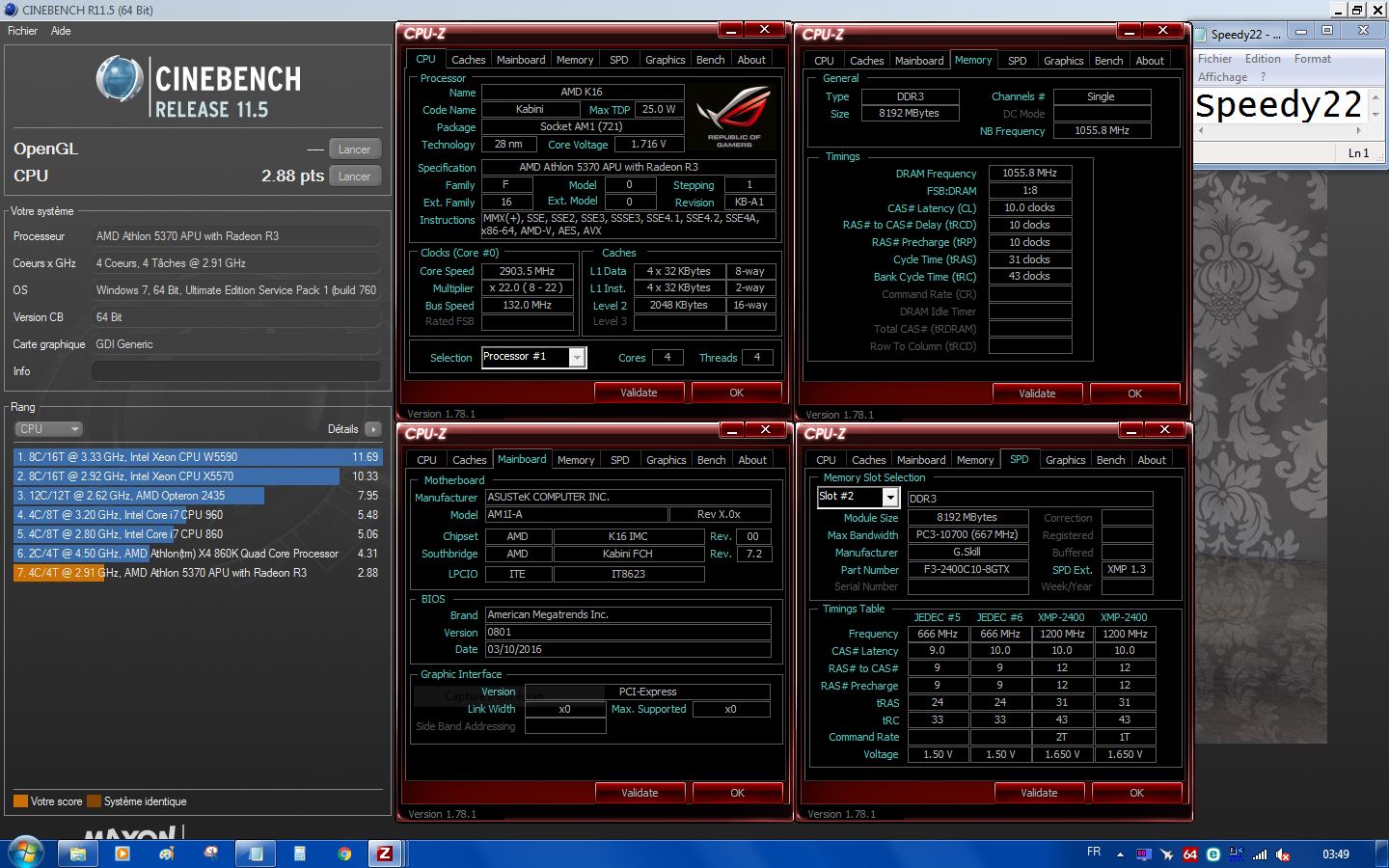Open Paint from the taskbar
Viewport: 1389px width, 868px height.
coord(167,854)
